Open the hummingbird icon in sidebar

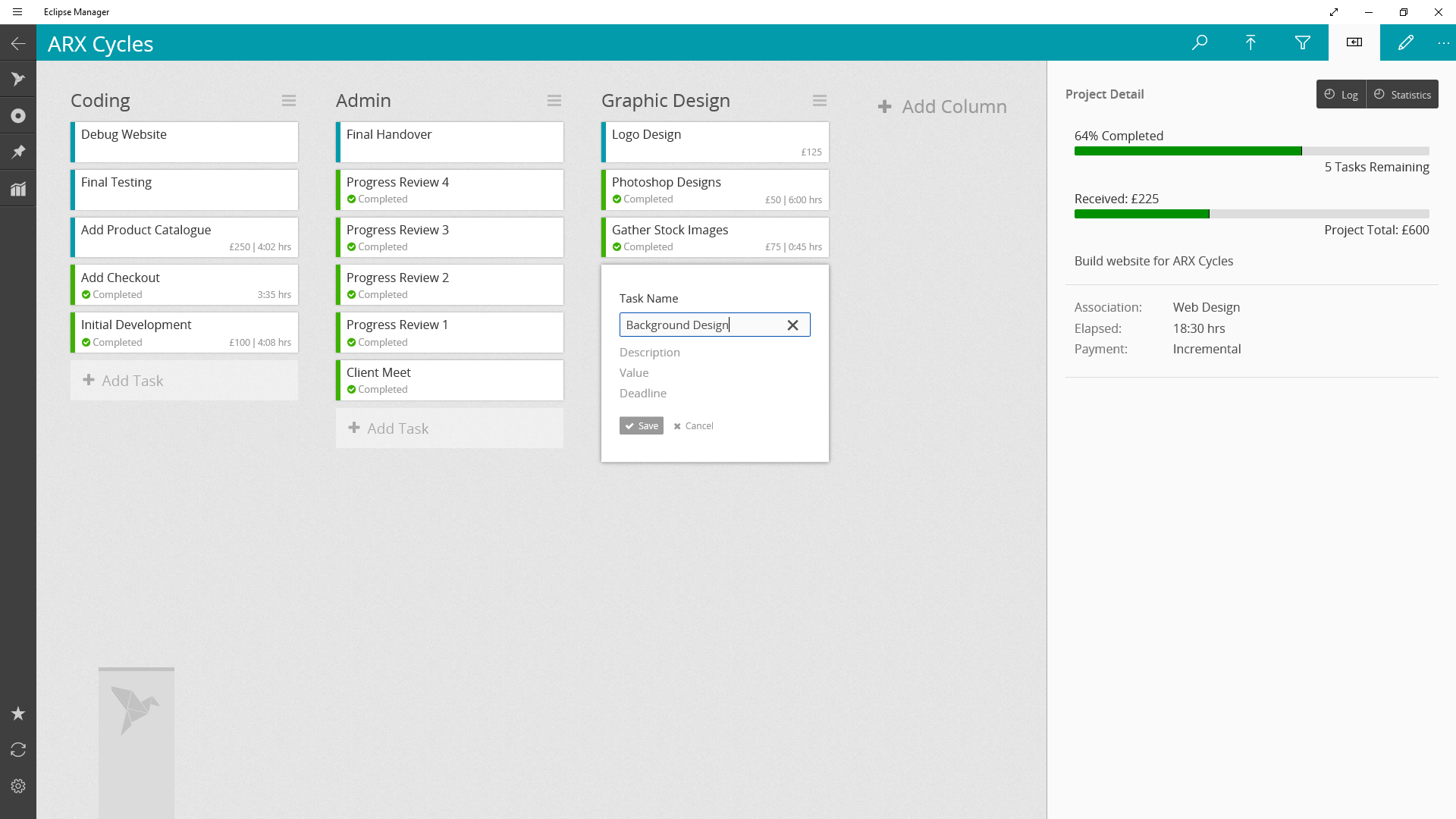click(x=18, y=79)
